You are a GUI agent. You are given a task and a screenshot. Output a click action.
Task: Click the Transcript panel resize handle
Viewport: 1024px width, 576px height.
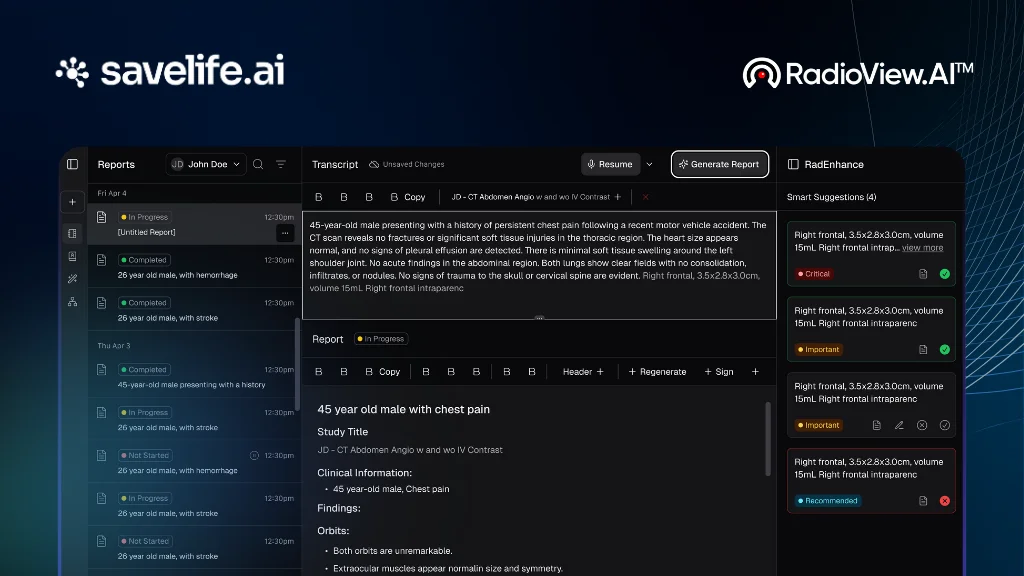point(539,319)
